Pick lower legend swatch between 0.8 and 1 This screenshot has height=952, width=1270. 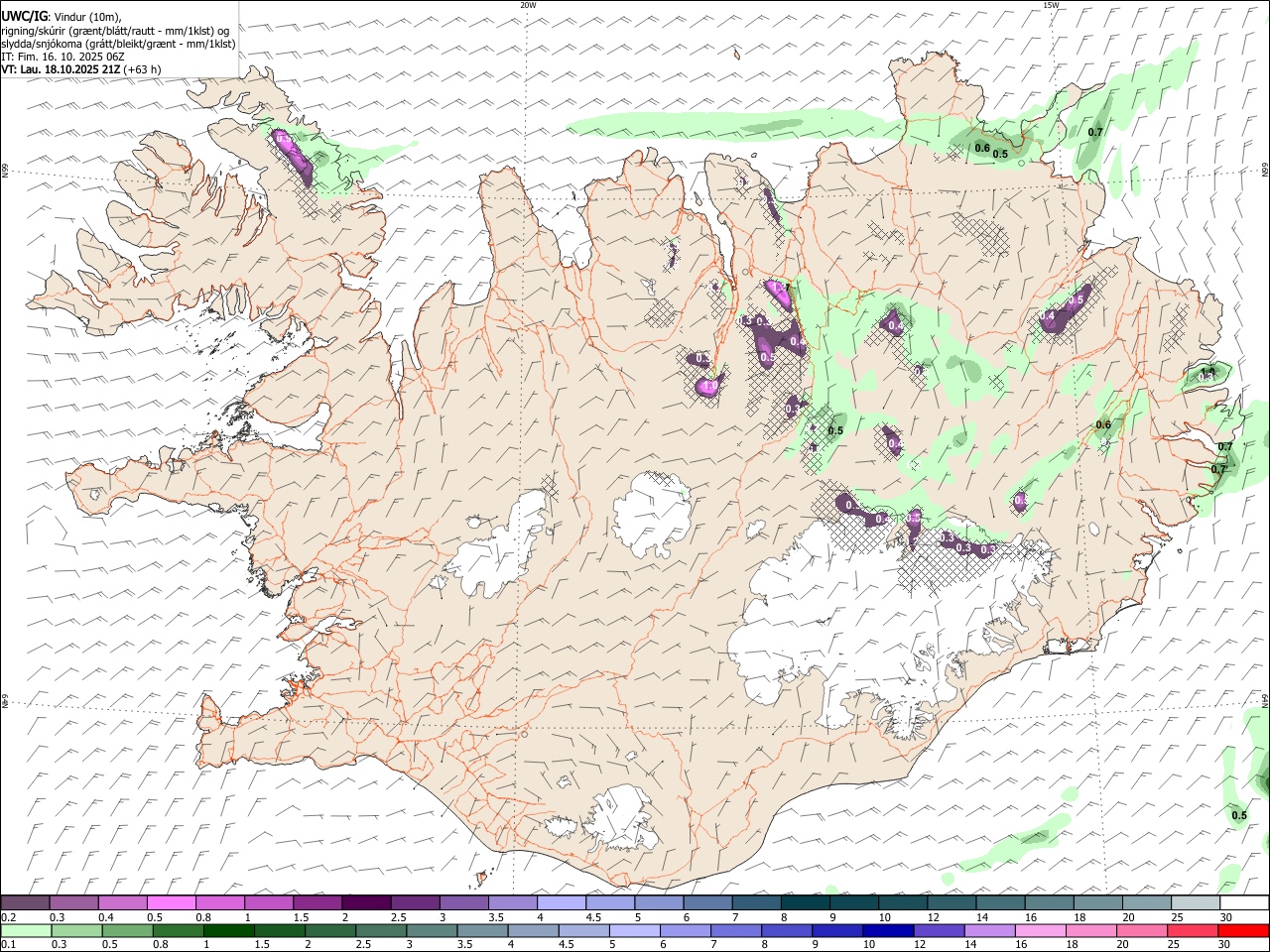[x=178, y=930]
